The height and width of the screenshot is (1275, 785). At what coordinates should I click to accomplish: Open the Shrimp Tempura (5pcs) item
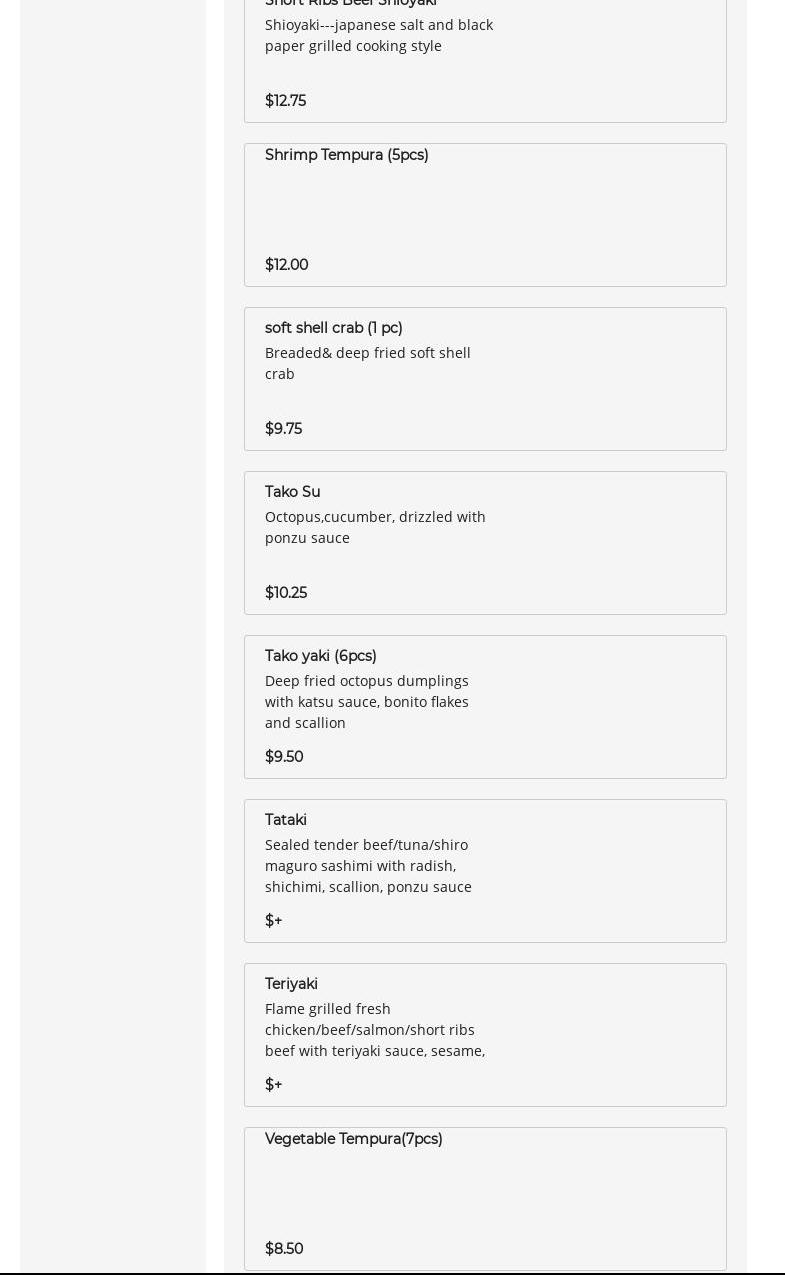(346, 155)
